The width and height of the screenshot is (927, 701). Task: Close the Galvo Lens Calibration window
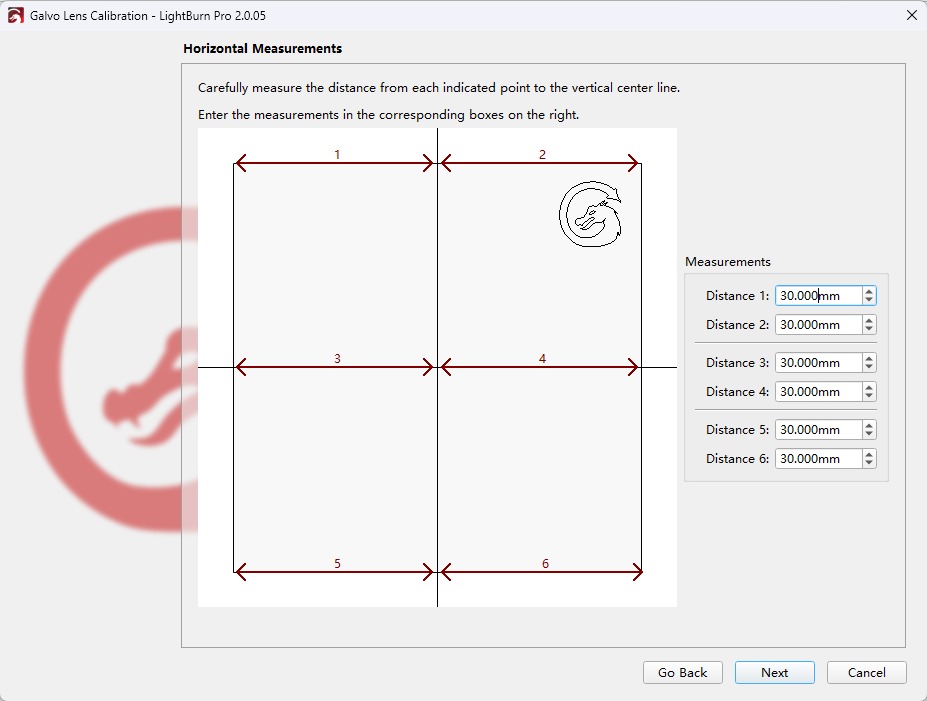pyautogui.click(x=911, y=15)
